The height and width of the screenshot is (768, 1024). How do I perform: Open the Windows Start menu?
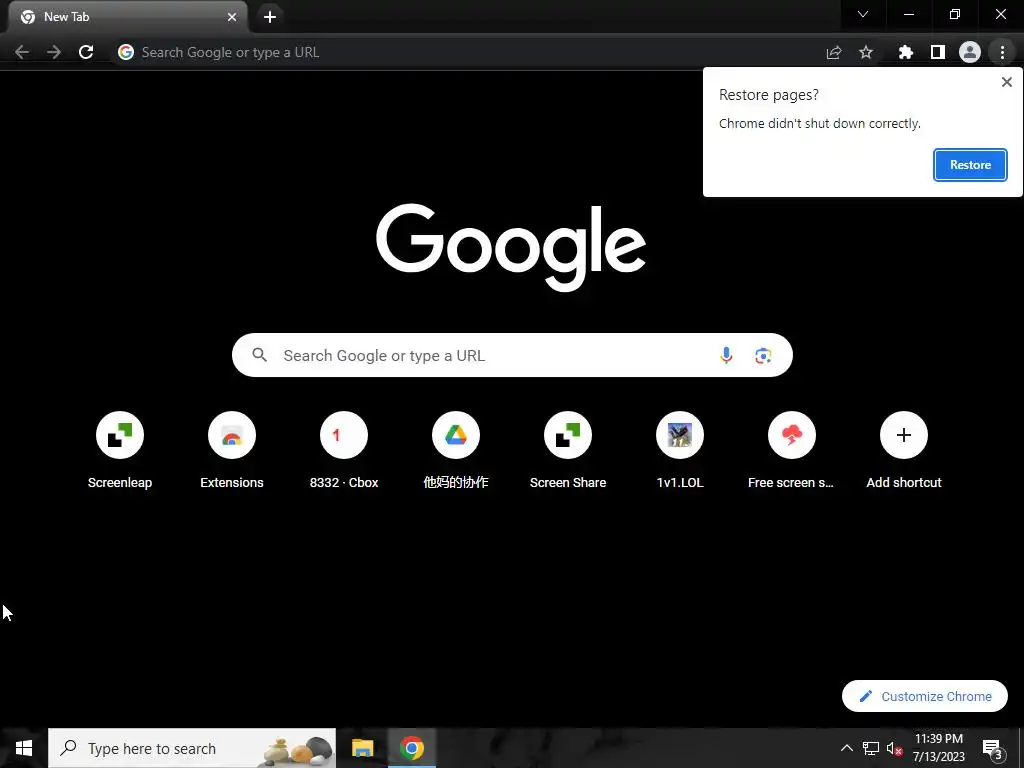tap(24, 748)
